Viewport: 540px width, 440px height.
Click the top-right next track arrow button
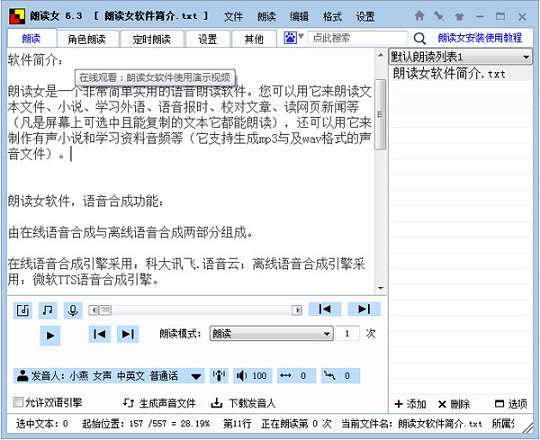point(364,309)
